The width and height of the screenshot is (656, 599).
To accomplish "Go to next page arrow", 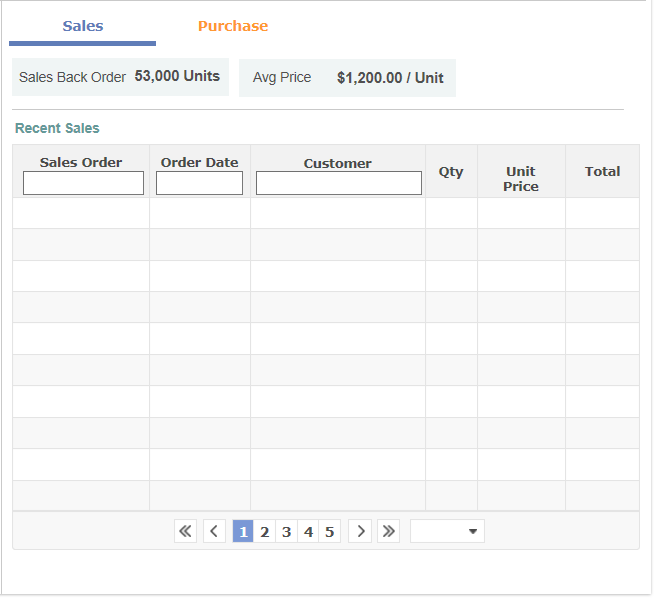I will click(360, 532).
